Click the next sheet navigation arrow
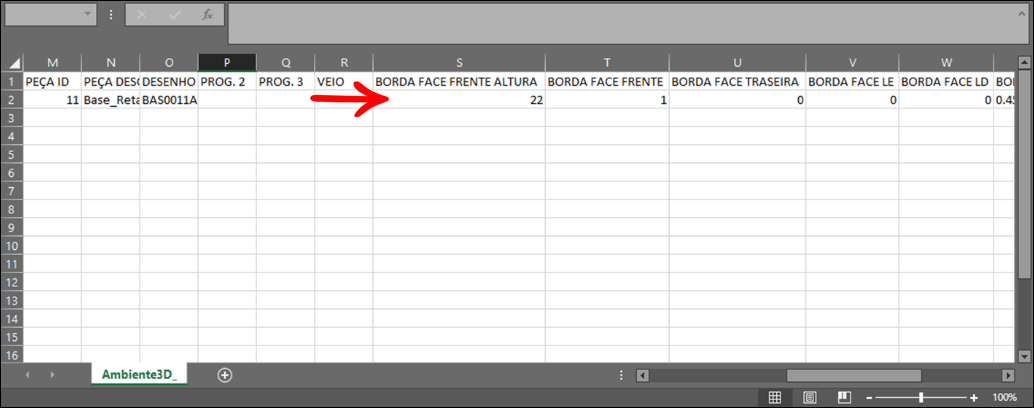 pos(52,374)
